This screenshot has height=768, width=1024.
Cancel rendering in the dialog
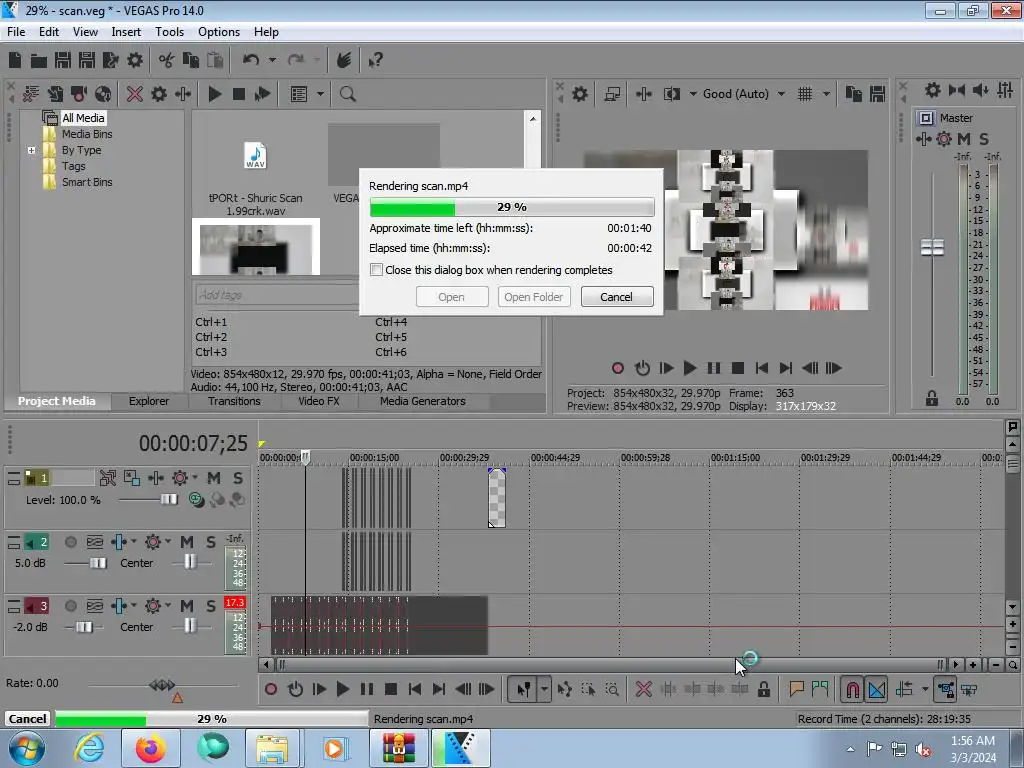616,296
